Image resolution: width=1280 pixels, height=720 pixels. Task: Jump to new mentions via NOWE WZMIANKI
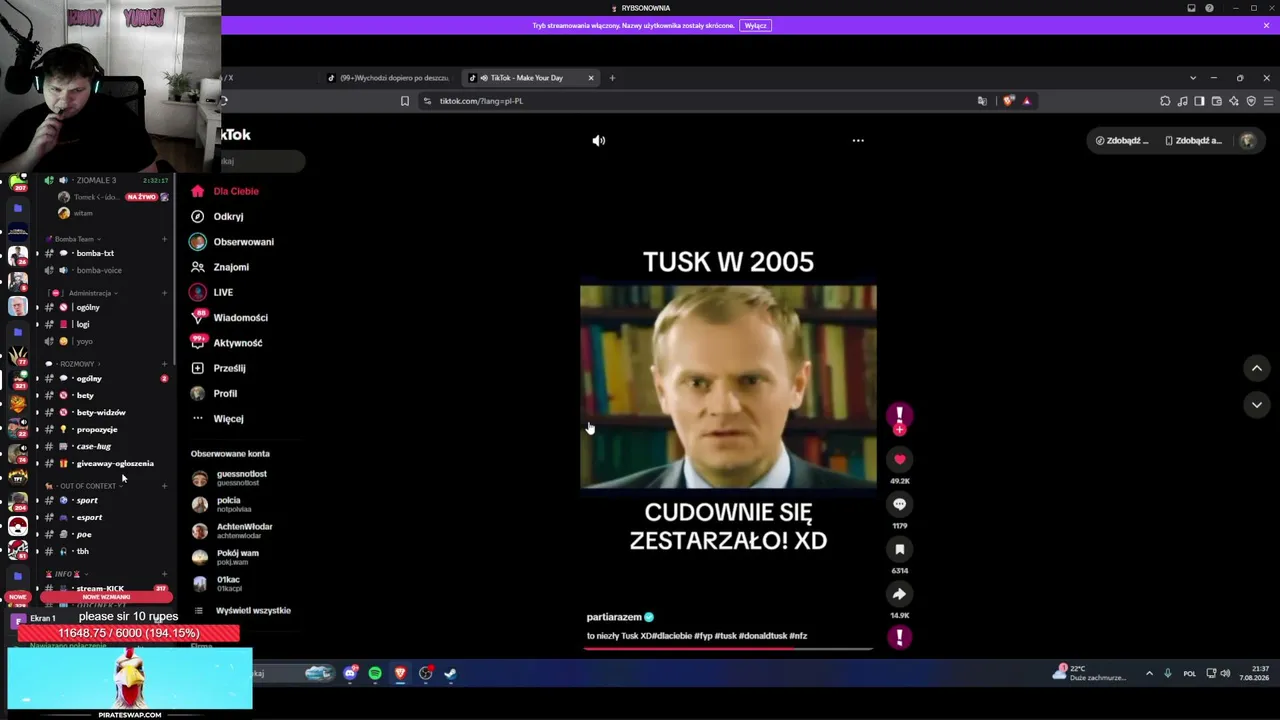(x=106, y=597)
